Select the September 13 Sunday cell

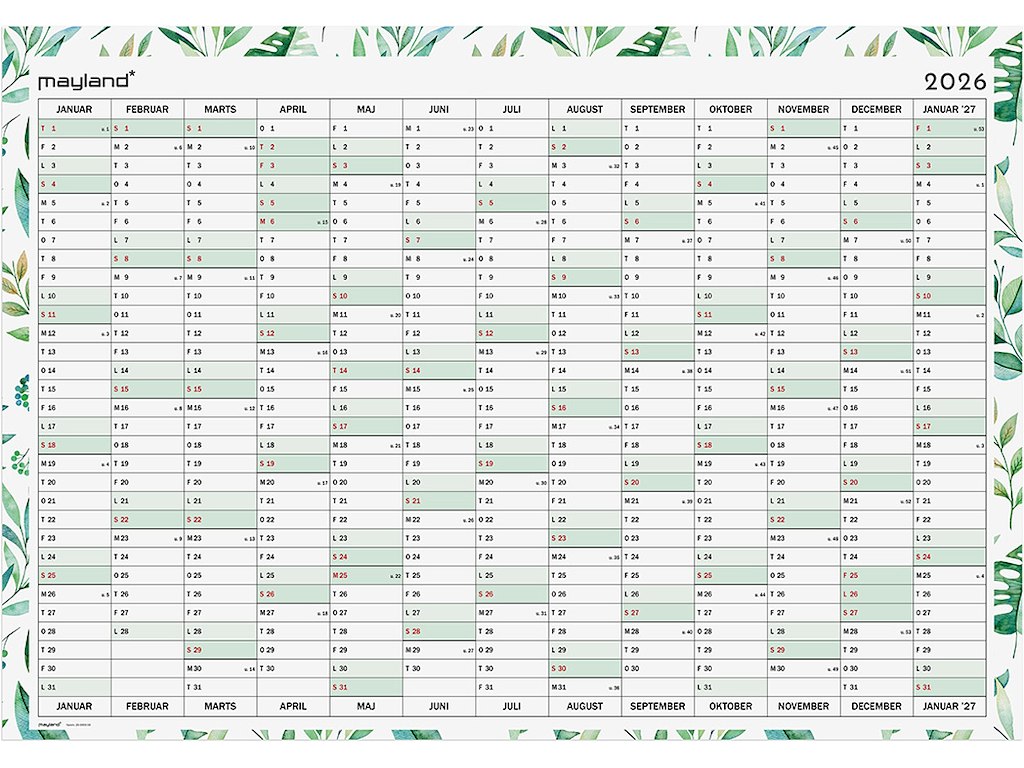(x=658, y=352)
